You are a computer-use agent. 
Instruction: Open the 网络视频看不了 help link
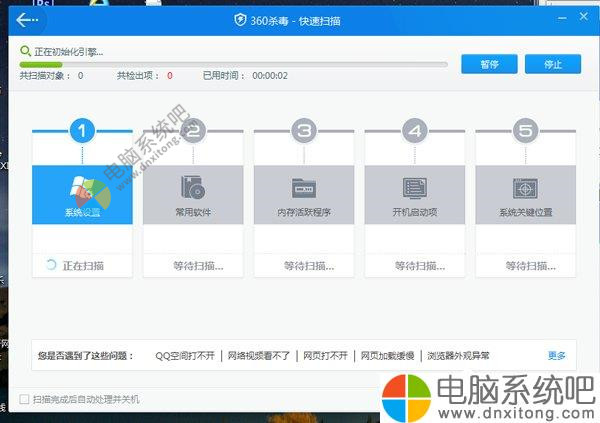point(259,356)
